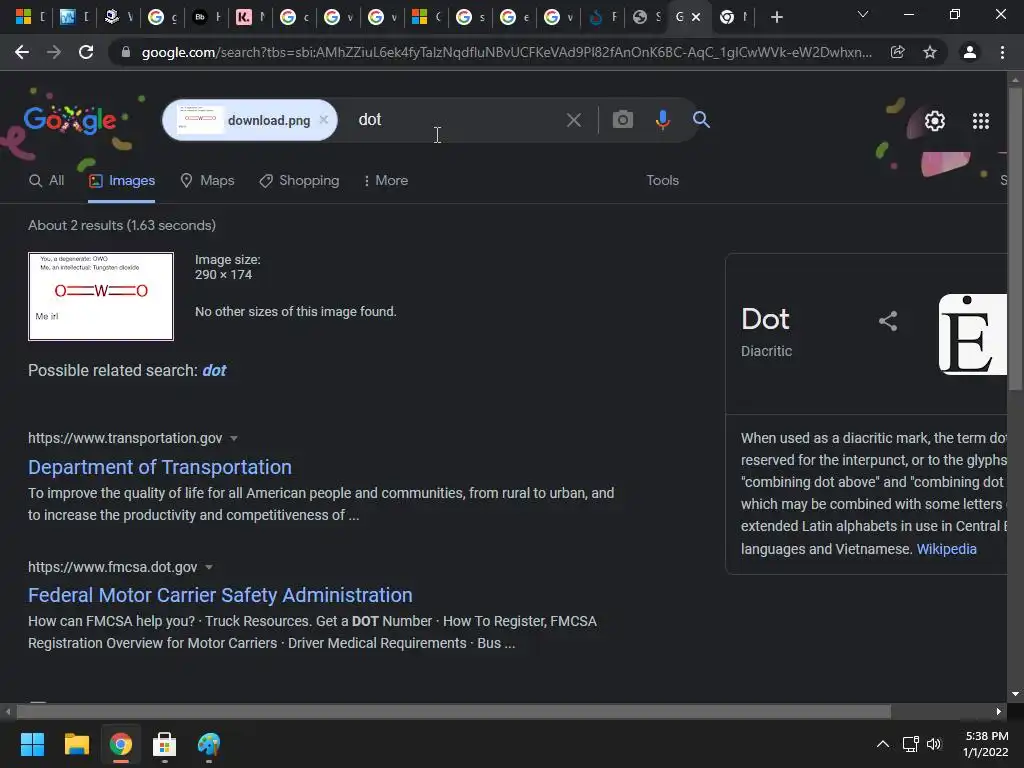Image resolution: width=1024 pixels, height=768 pixels.
Task: Click the Chrome taskbar icon
Action: point(120,744)
